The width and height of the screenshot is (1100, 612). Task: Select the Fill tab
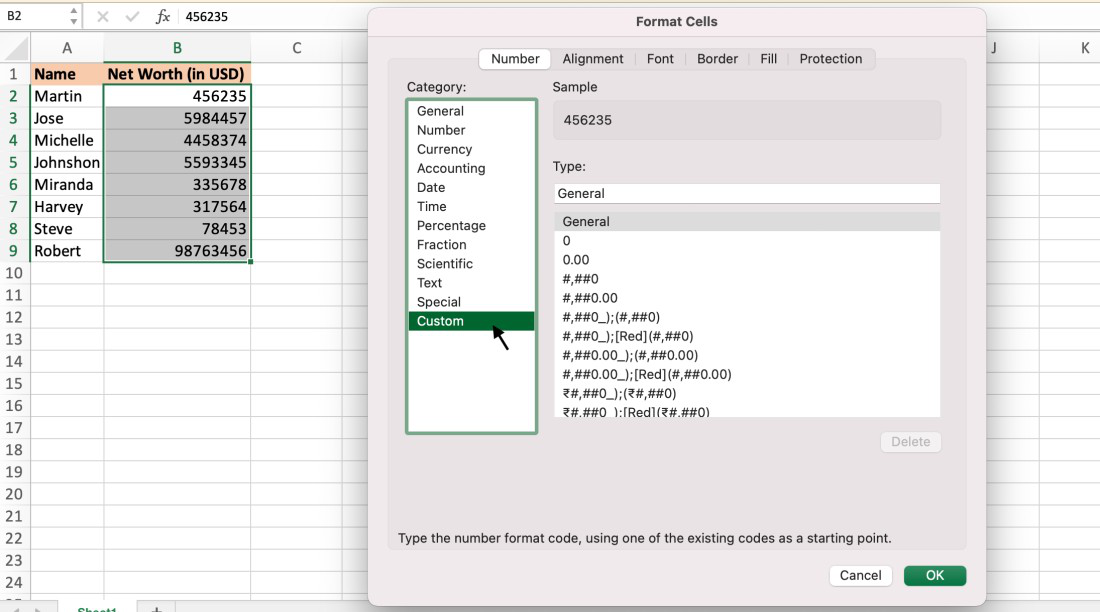[x=768, y=59]
